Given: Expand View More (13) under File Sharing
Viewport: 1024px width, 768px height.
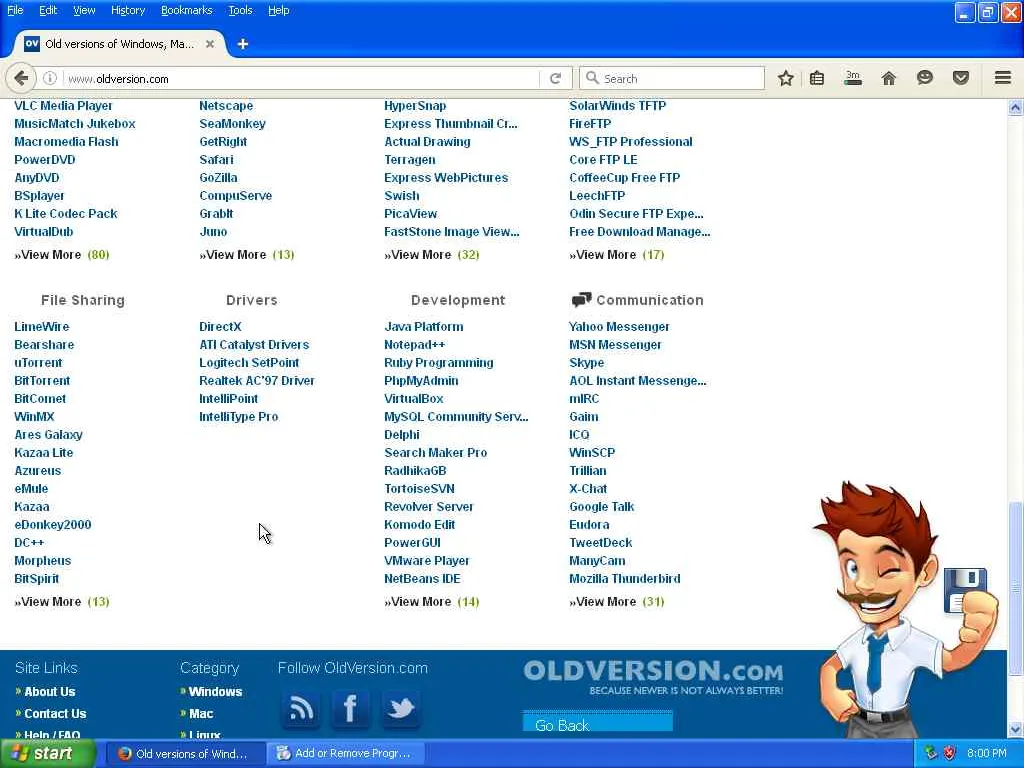Looking at the screenshot, I should (61, 601).
